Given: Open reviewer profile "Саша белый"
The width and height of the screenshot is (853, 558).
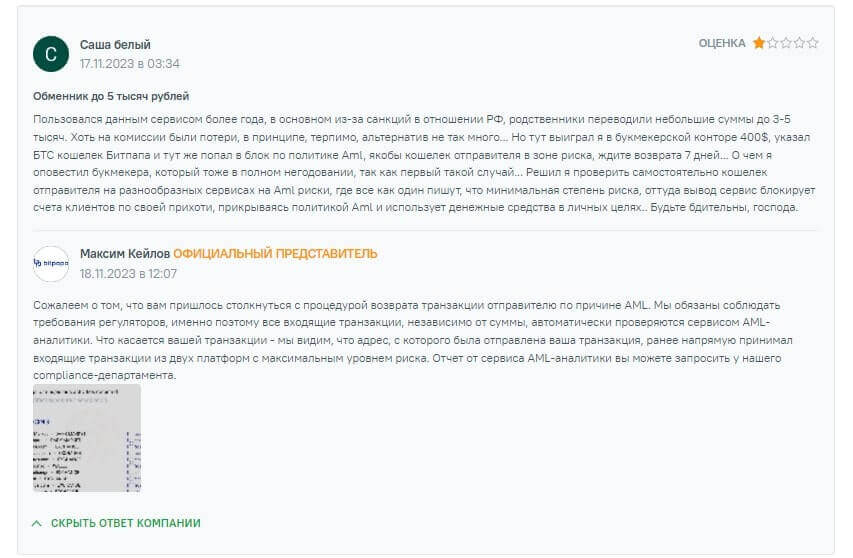Looking at the screenshot, I should click(115, 45).
